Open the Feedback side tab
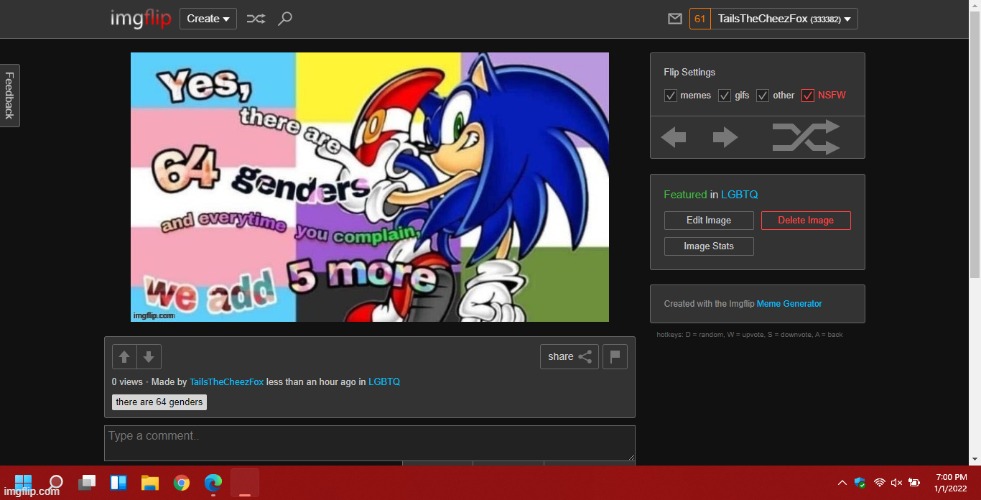This screenshot has width=981, height=500. tap(9, 95)
